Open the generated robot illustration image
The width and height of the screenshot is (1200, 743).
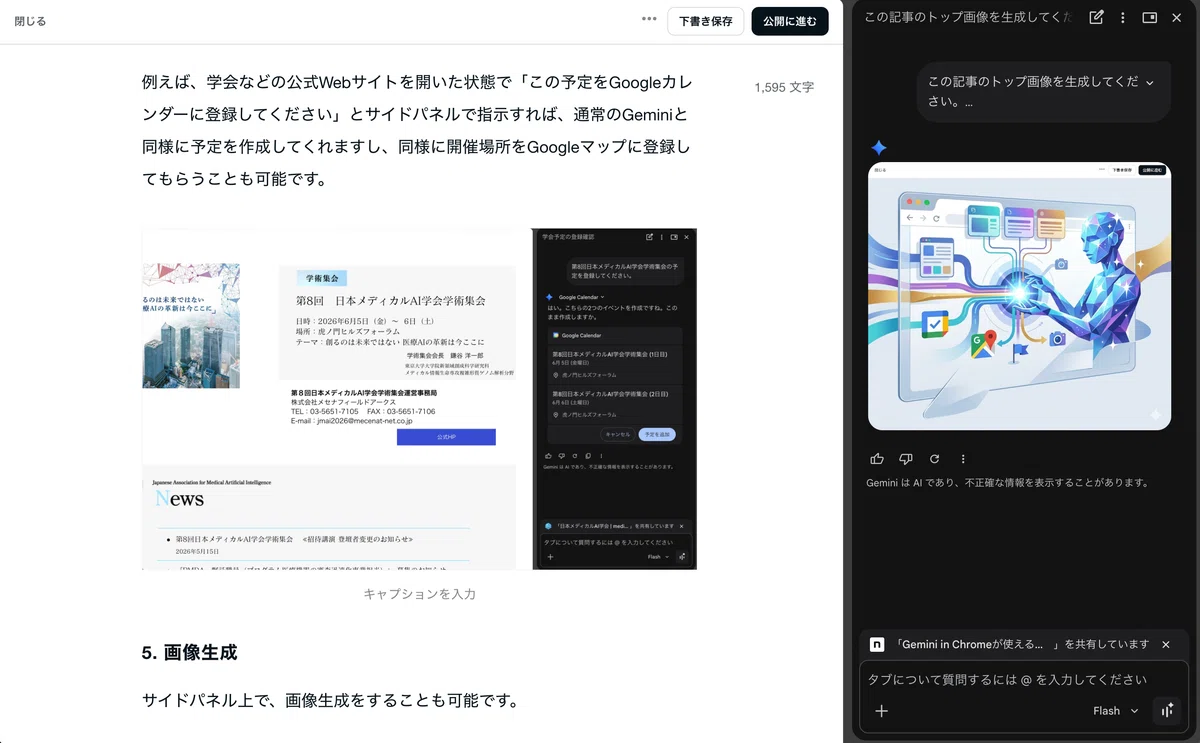[1019, 296]
